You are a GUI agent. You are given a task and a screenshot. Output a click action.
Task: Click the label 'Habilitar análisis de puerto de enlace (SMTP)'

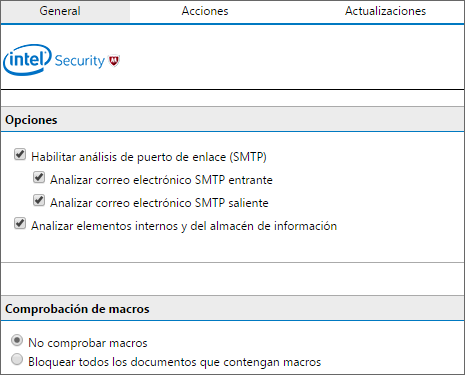pos(149,157)
